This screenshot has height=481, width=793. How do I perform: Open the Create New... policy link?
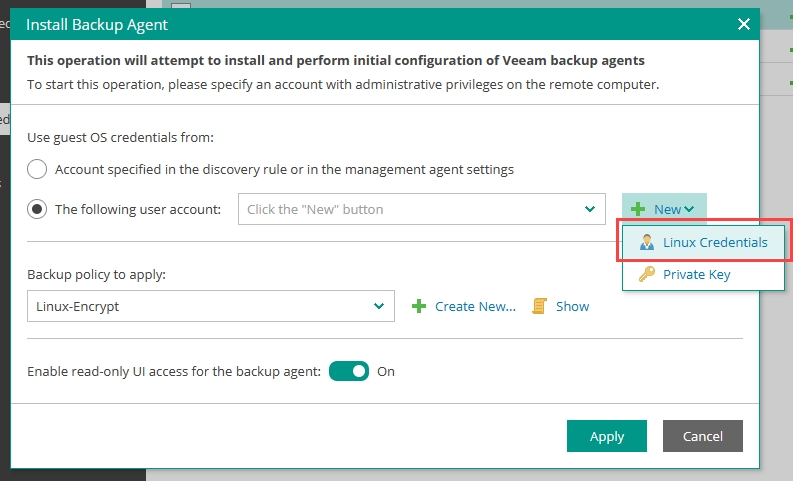point(475,306)
